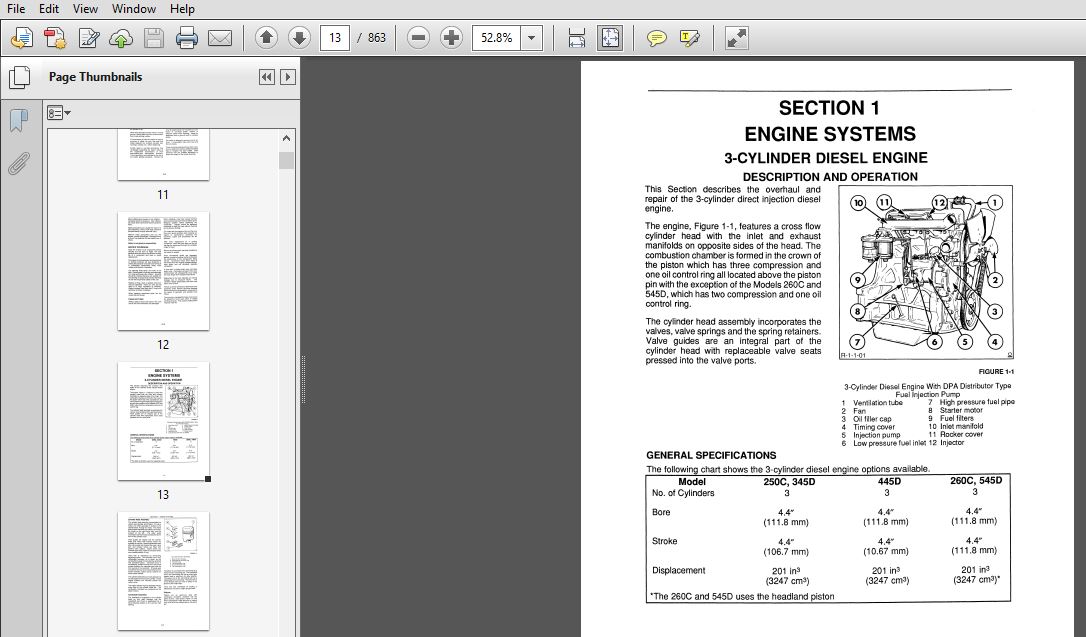Click the 'Starter motor' legend entry
The image size is (1086, 637).
click(x=962, y=411)
